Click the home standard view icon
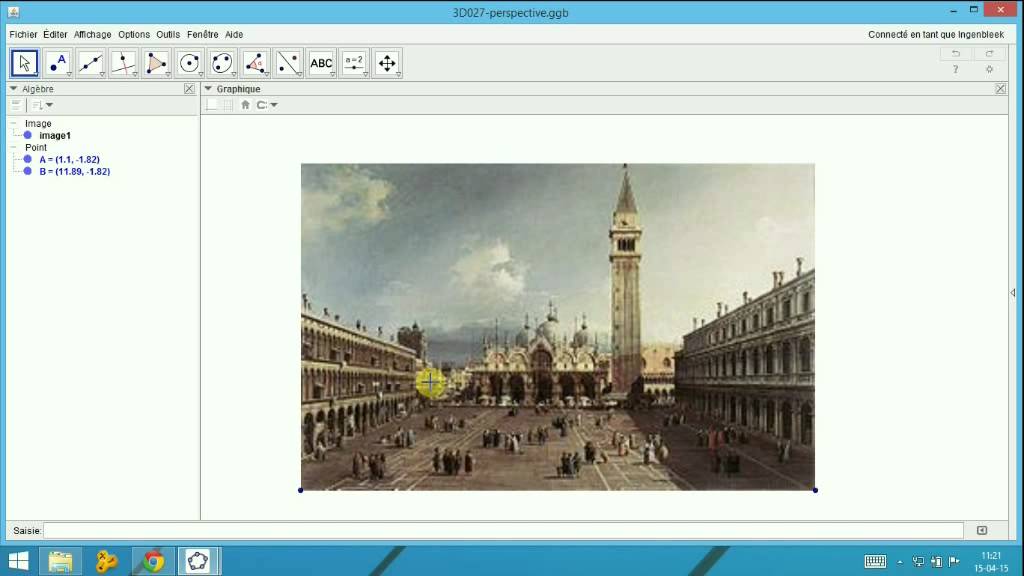 [245, 104]
